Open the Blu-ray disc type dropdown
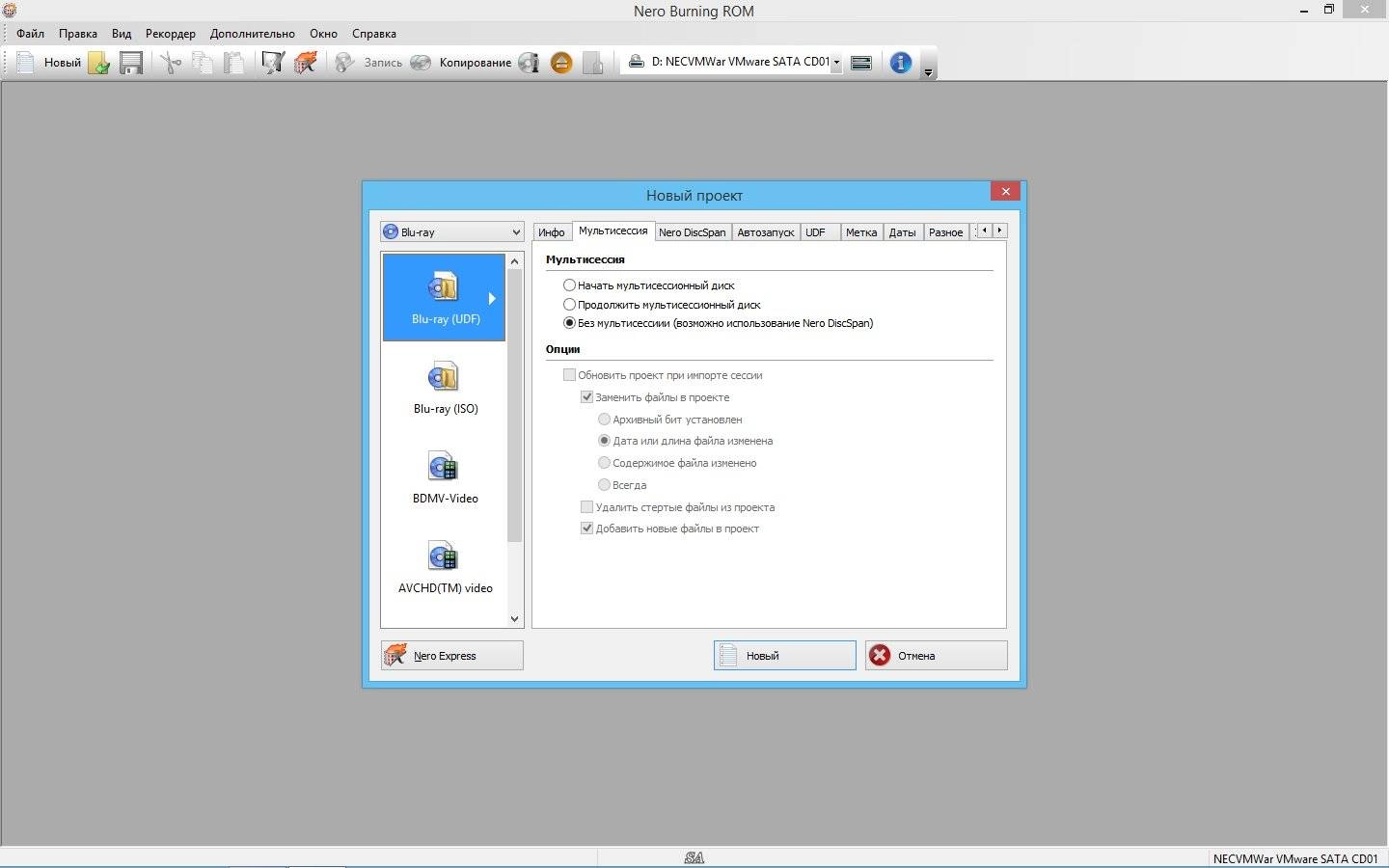The image size is (1389, 868). (452, 231)
